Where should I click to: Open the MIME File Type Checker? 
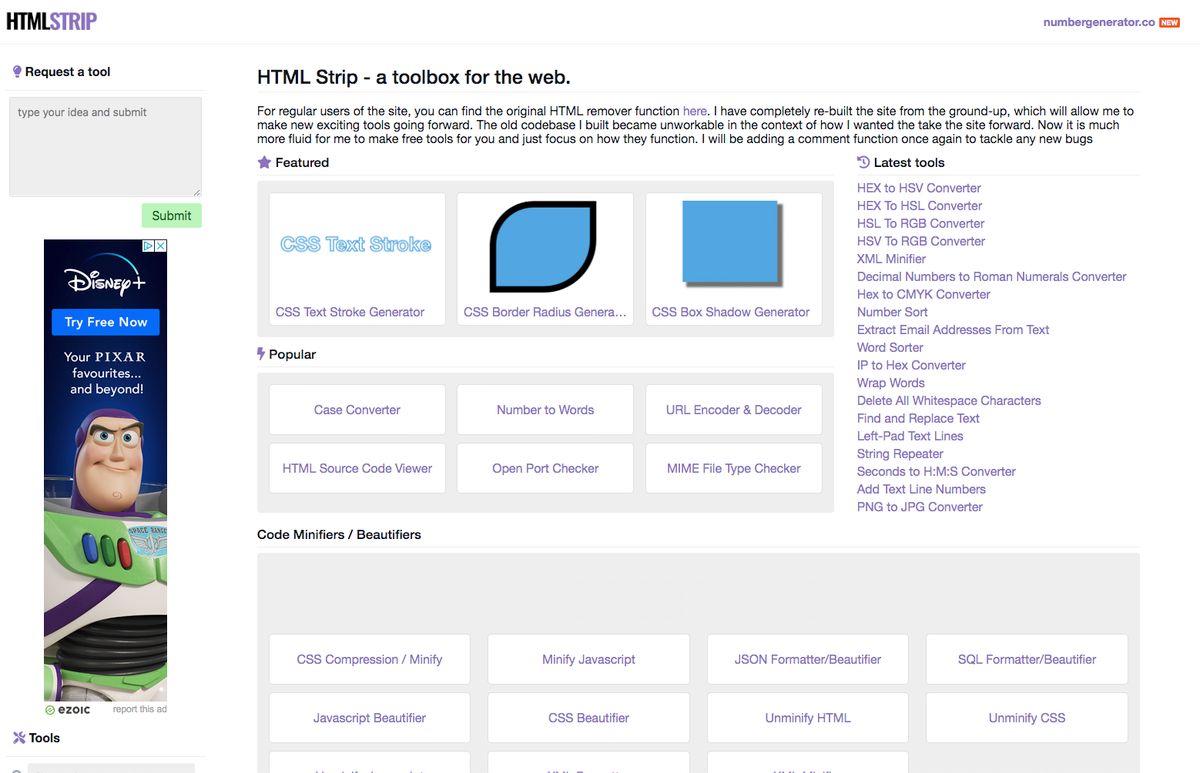[x=733, y=467]
